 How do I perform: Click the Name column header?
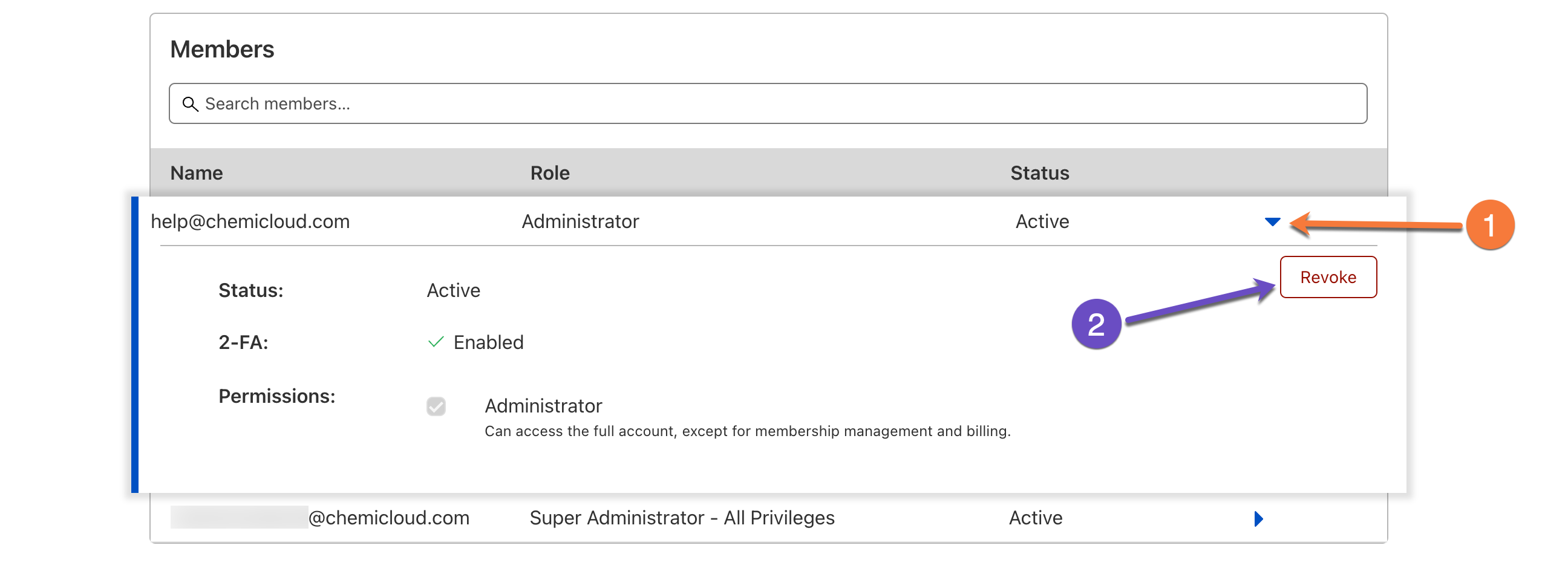click(197, 174)
